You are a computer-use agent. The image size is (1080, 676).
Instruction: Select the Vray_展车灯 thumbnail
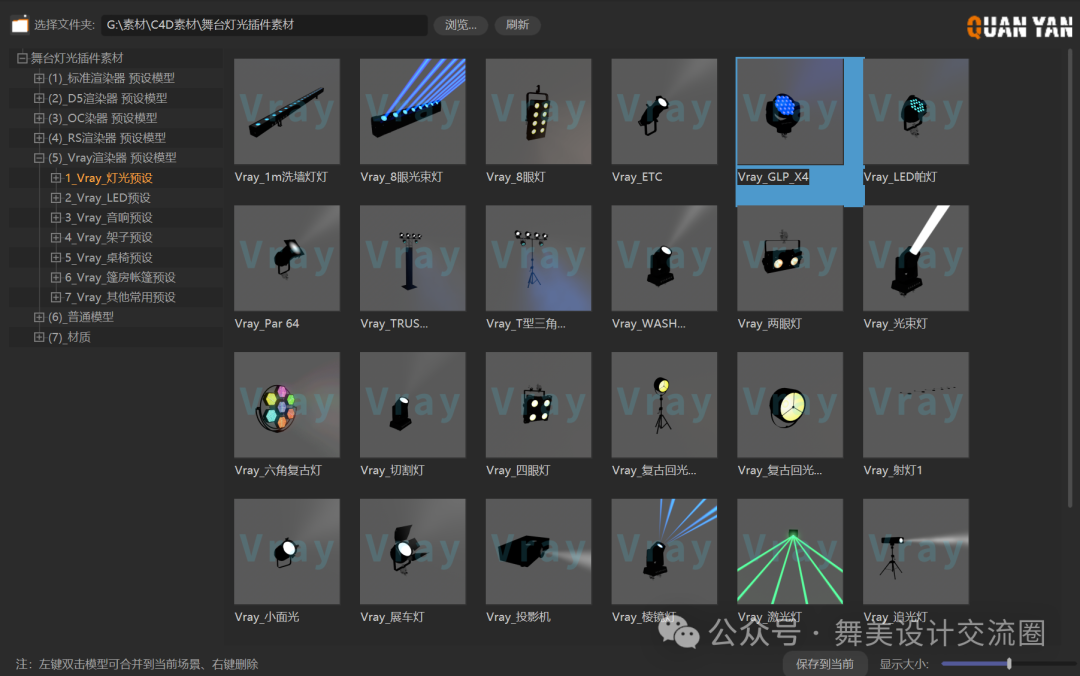pos(413,551)
